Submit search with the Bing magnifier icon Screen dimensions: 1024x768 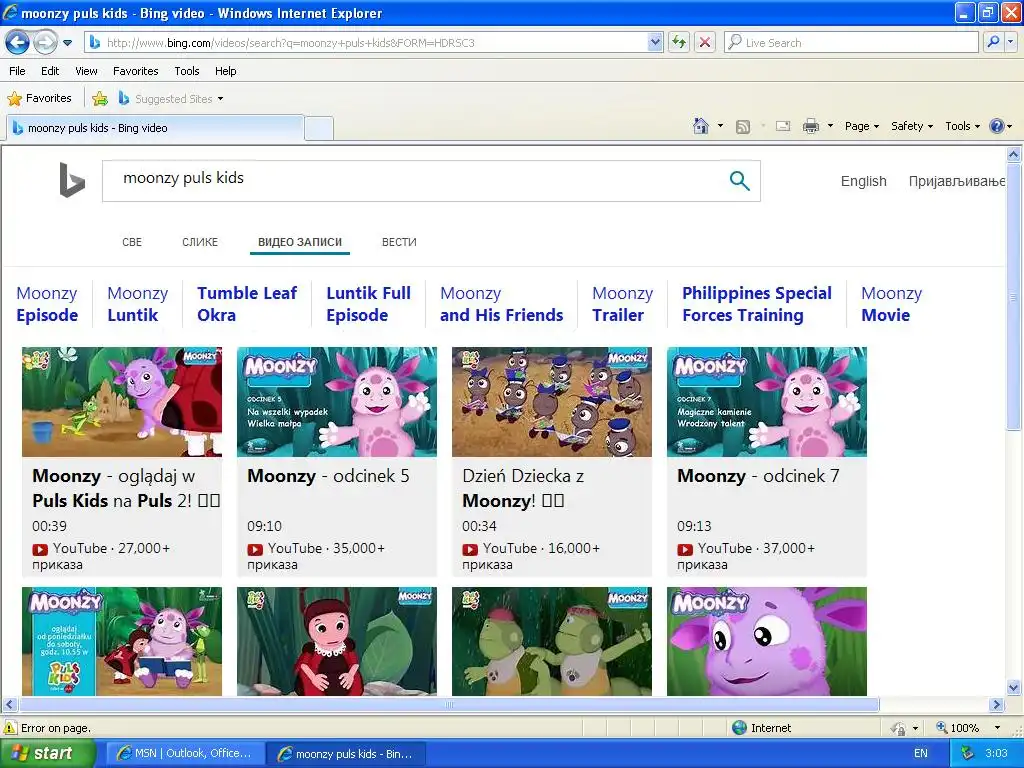point(739,180)
